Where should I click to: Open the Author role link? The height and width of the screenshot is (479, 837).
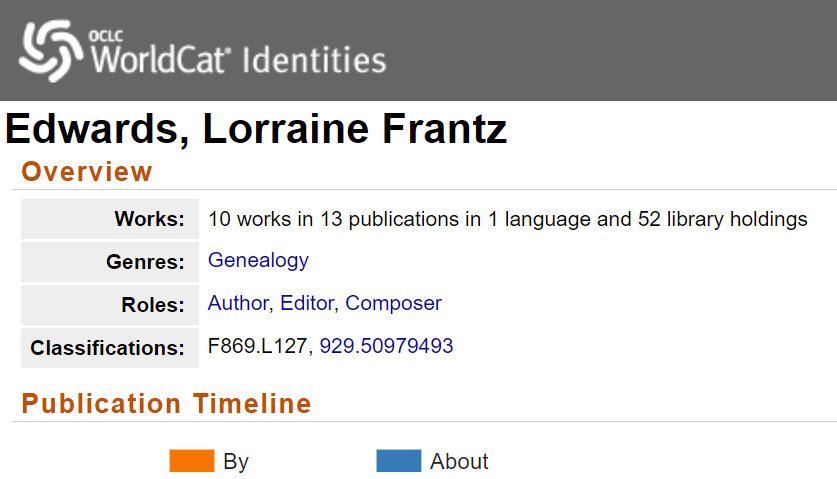click(x=237, y=303)
